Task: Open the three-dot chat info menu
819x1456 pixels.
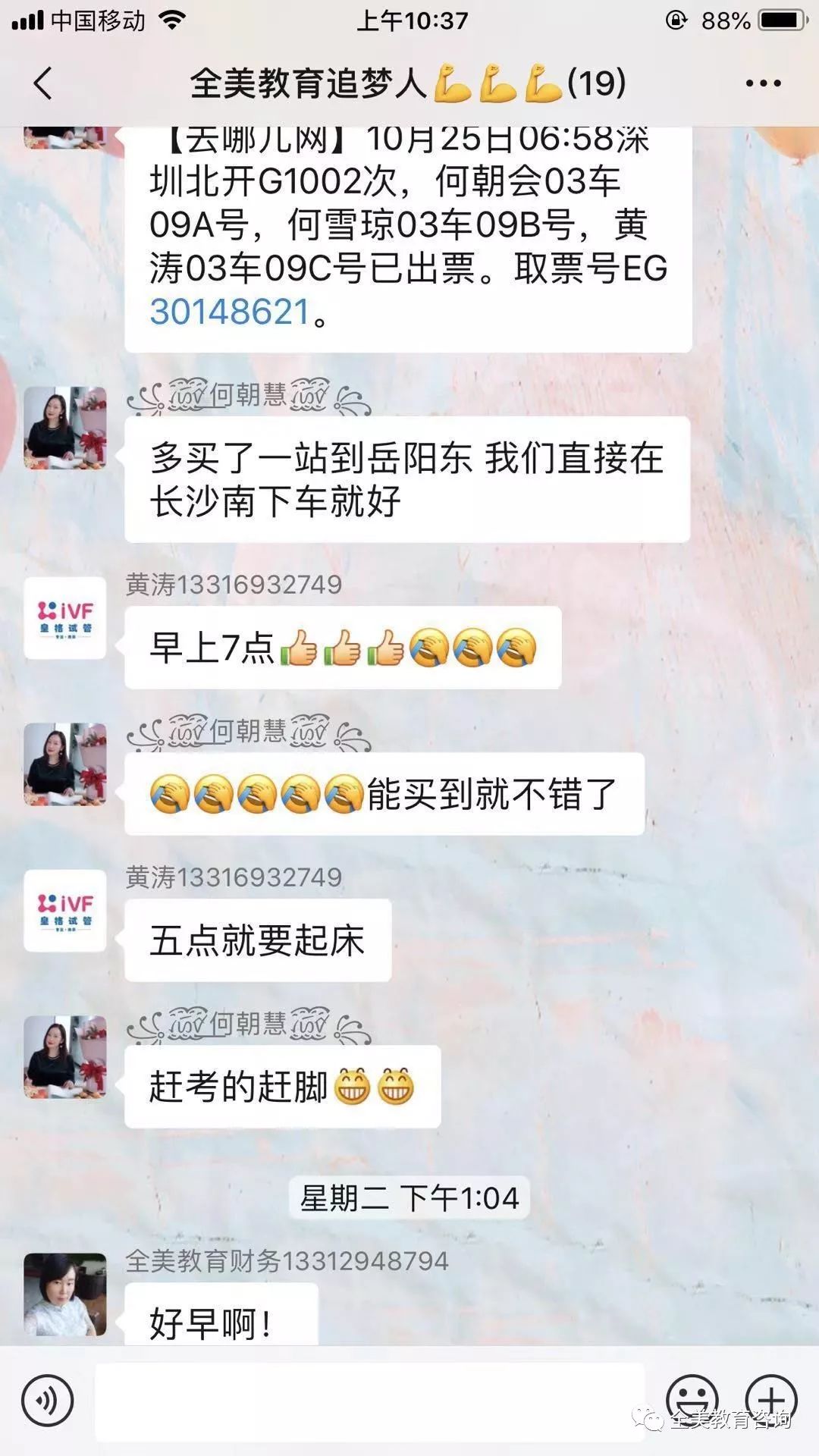Action: (763, 83)
